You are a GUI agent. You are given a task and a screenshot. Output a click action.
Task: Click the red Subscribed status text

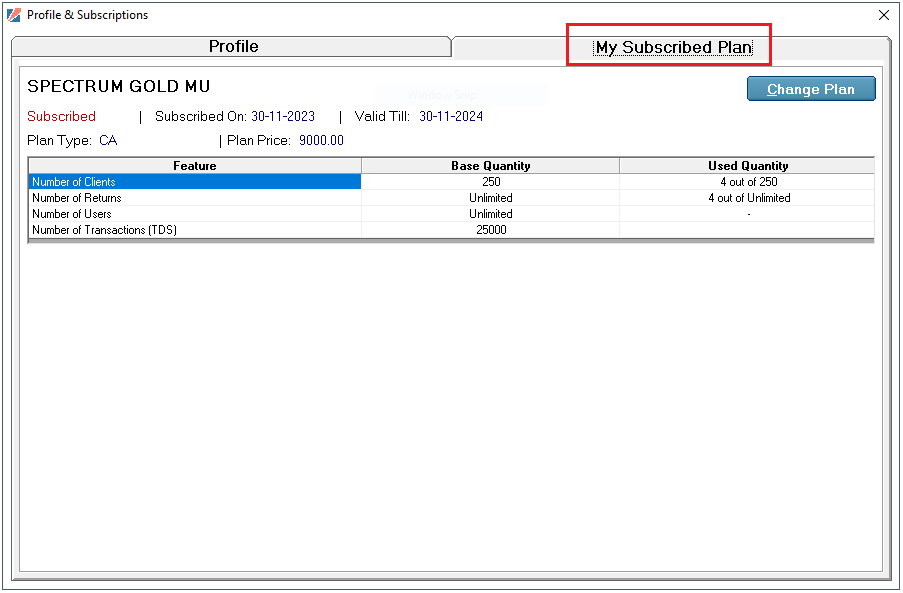[x=61, y=116]
